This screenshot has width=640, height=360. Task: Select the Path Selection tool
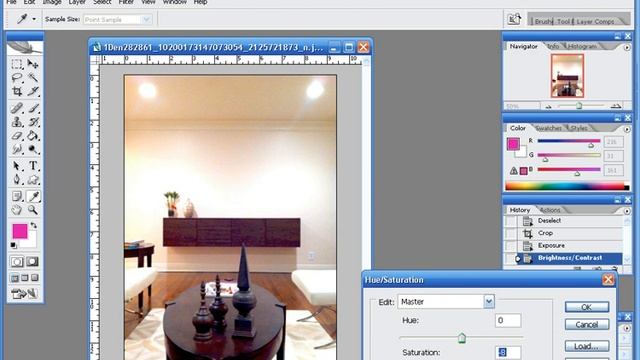click(17, 166)
